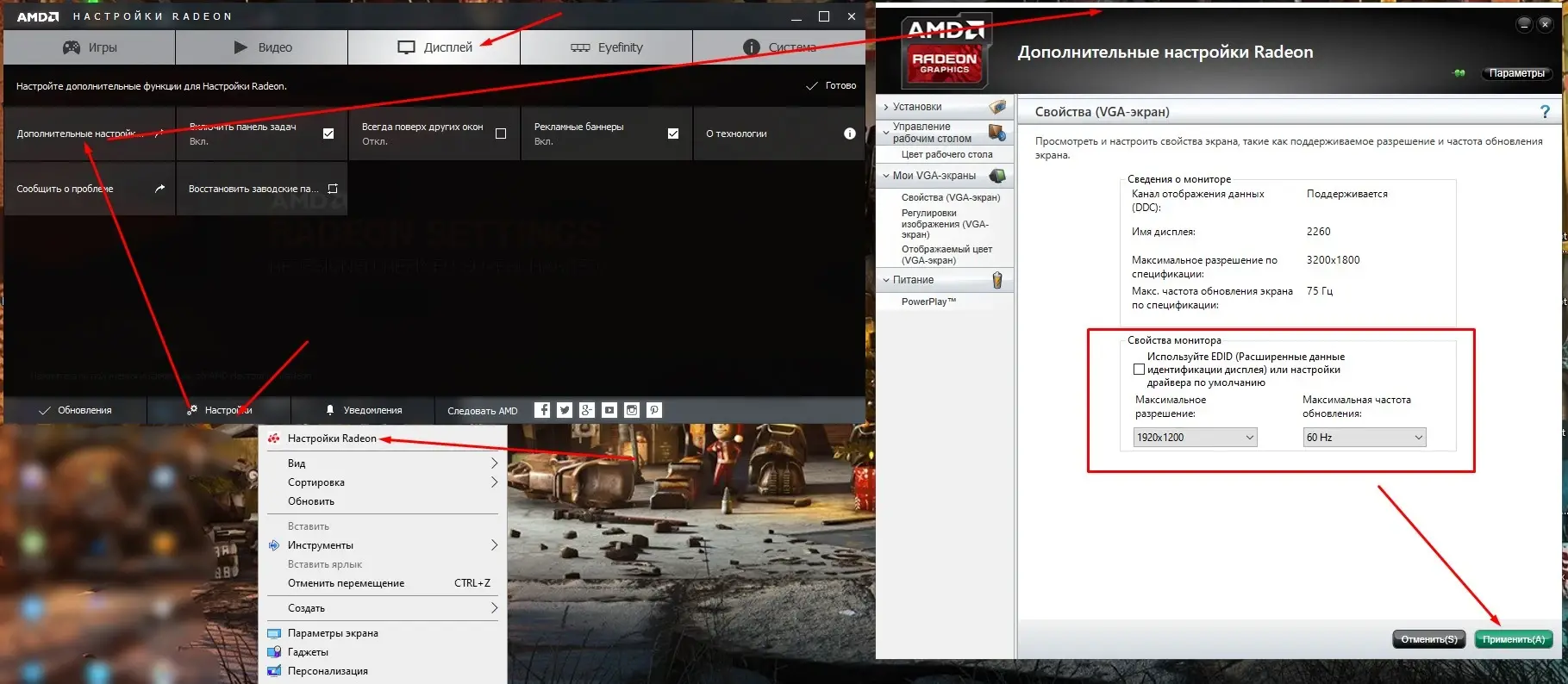Open Регулировки изображения (VGA-экран)
The width and height of the screenshot is (1568, 684).
(946, 223)
